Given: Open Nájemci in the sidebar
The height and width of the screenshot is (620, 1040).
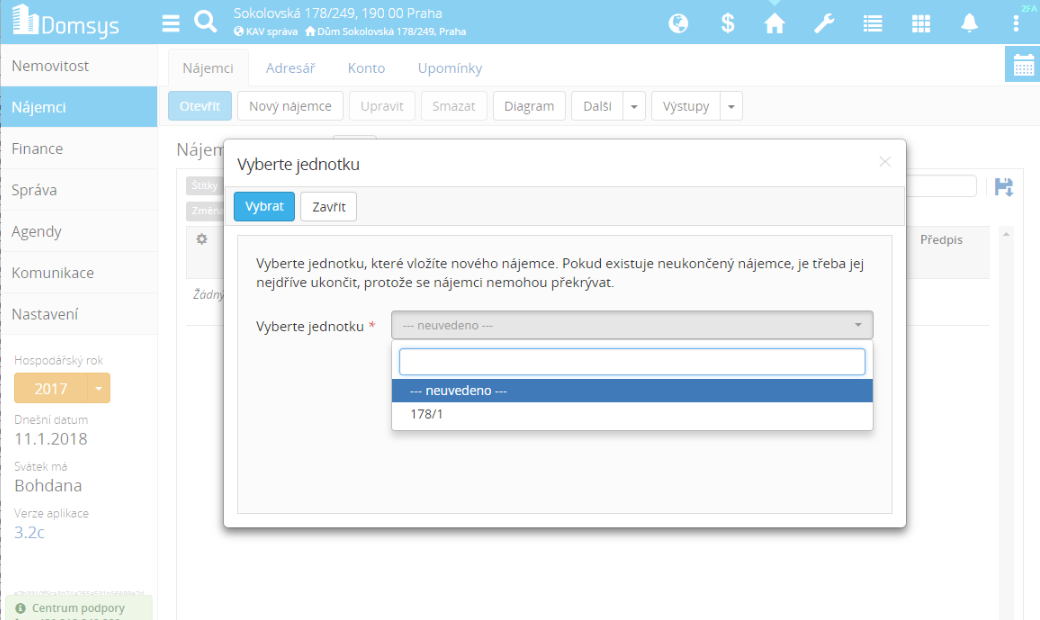Looking at the screenshot, I should point(78,107).
